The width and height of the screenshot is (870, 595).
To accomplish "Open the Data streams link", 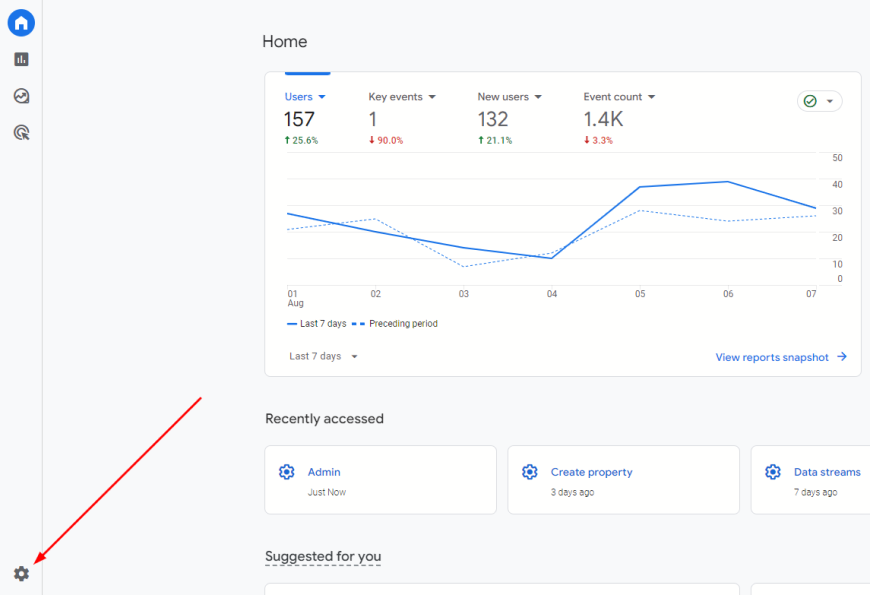I will [827, 472].
